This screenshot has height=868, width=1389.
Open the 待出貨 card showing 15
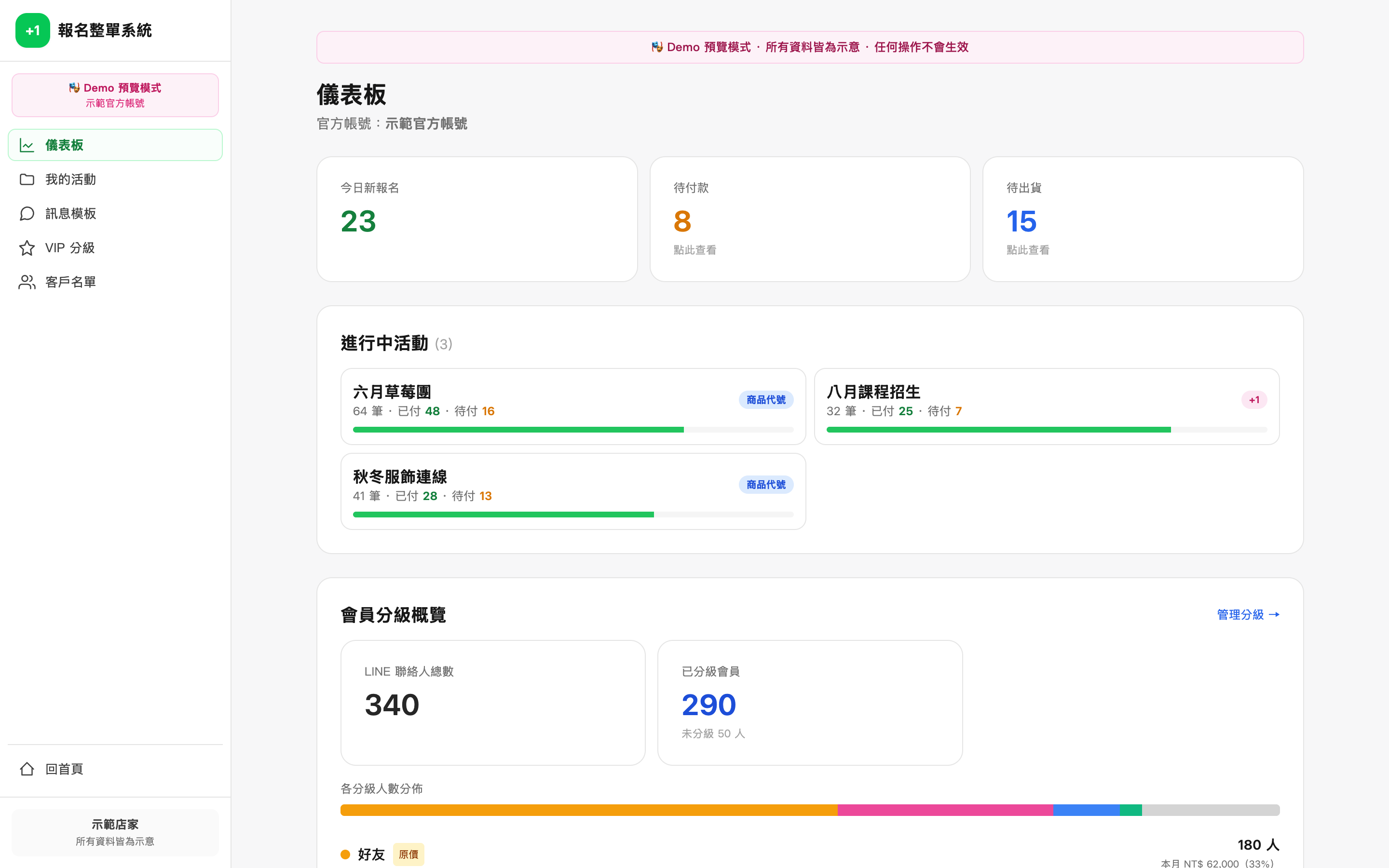[x=1143, y=219]
